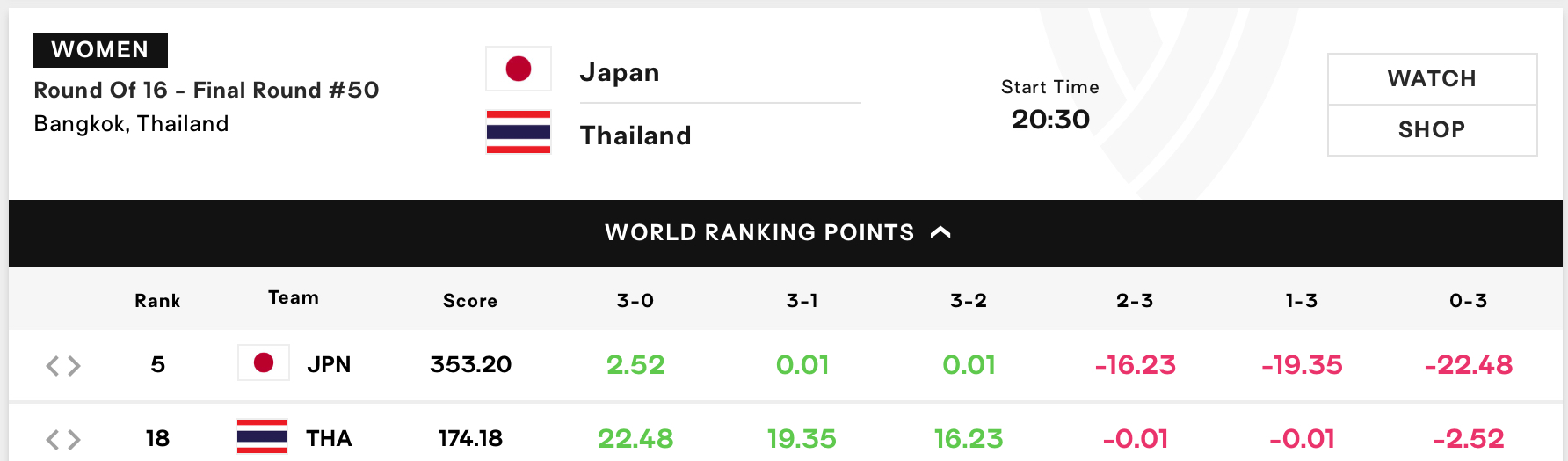Collapse World Ranking Points using chevron arrow
This screenshot has width=1568, height=461.
940,232
